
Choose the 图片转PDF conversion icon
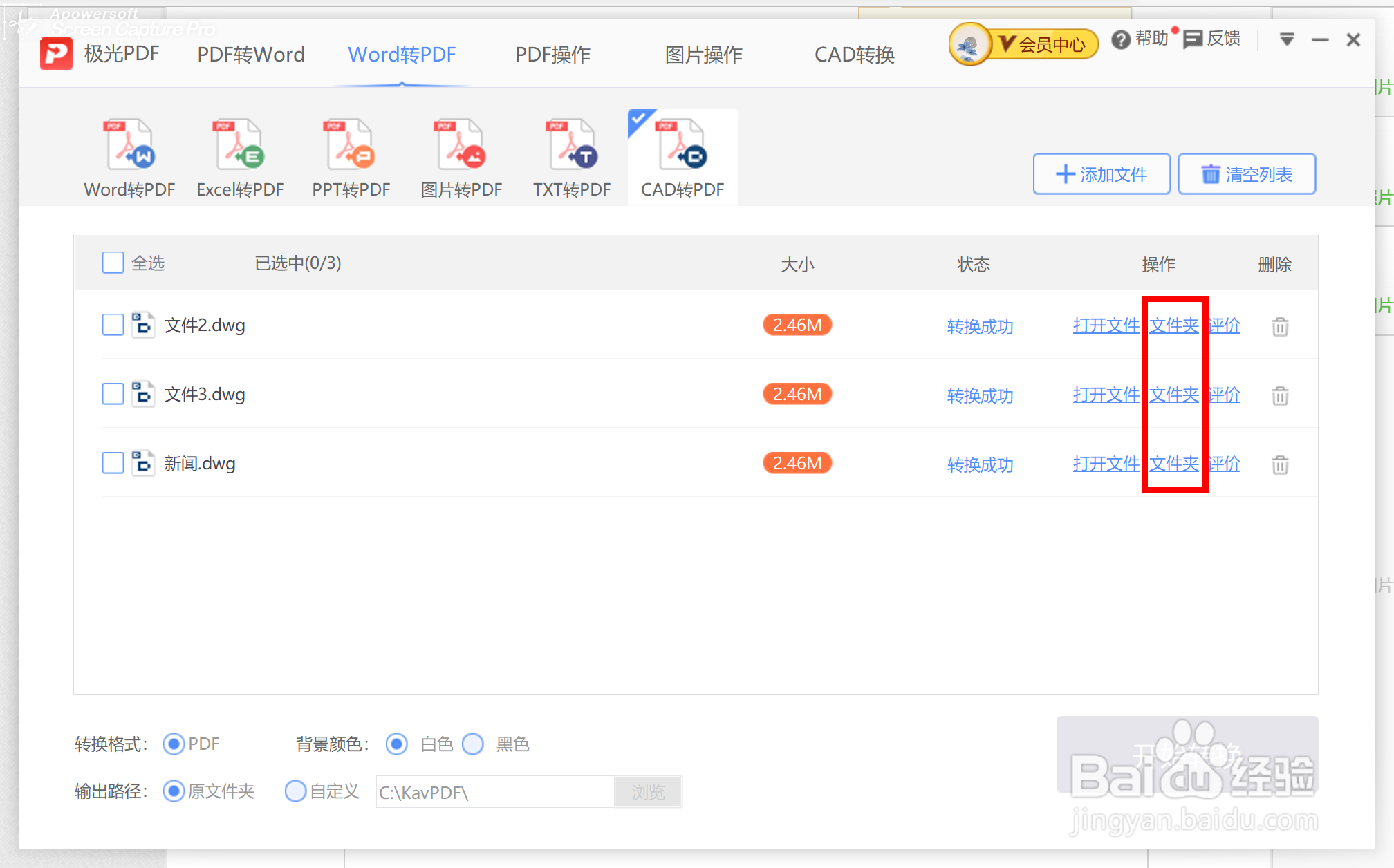pos(461,145)
